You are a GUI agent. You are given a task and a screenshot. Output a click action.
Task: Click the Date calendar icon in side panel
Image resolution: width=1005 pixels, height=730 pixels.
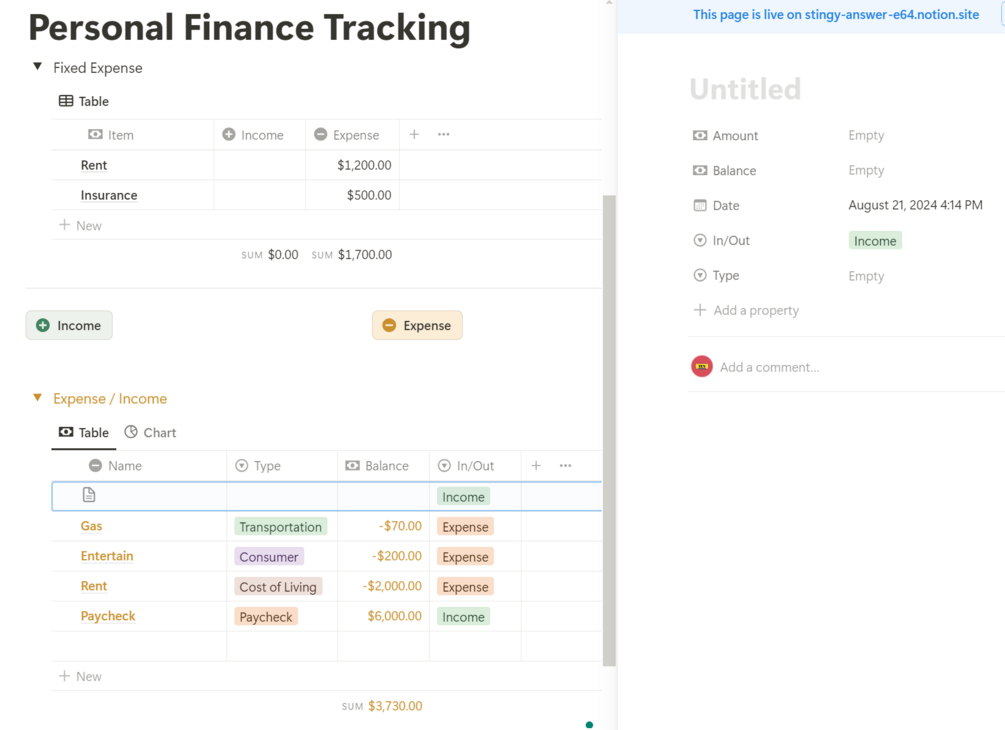click(x=699, y=205)
